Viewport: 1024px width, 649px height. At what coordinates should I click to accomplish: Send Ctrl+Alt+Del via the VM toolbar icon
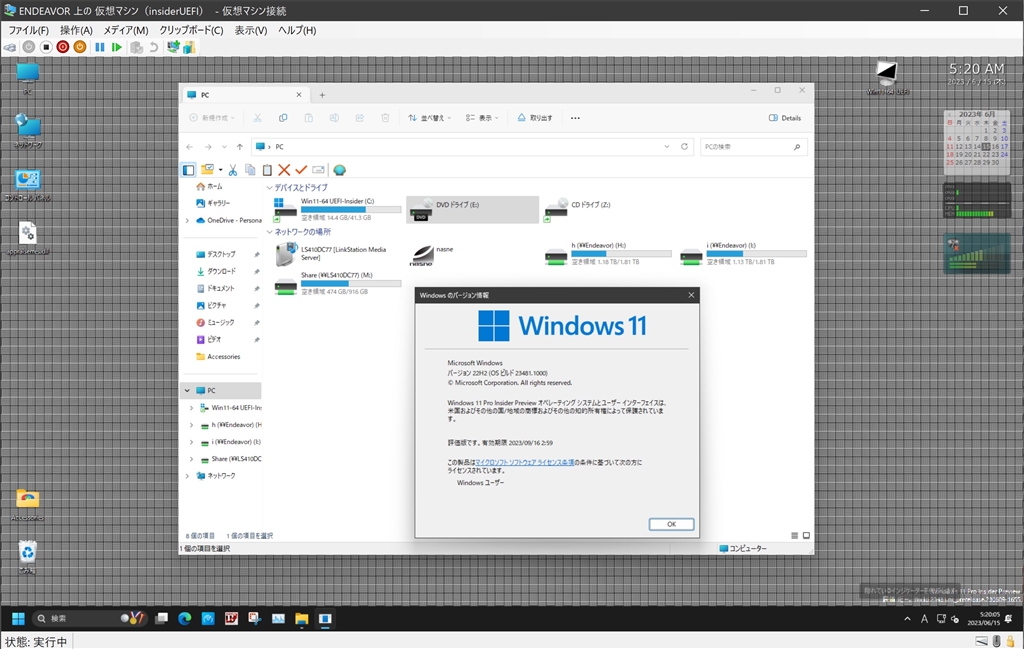tap(10, 47)
